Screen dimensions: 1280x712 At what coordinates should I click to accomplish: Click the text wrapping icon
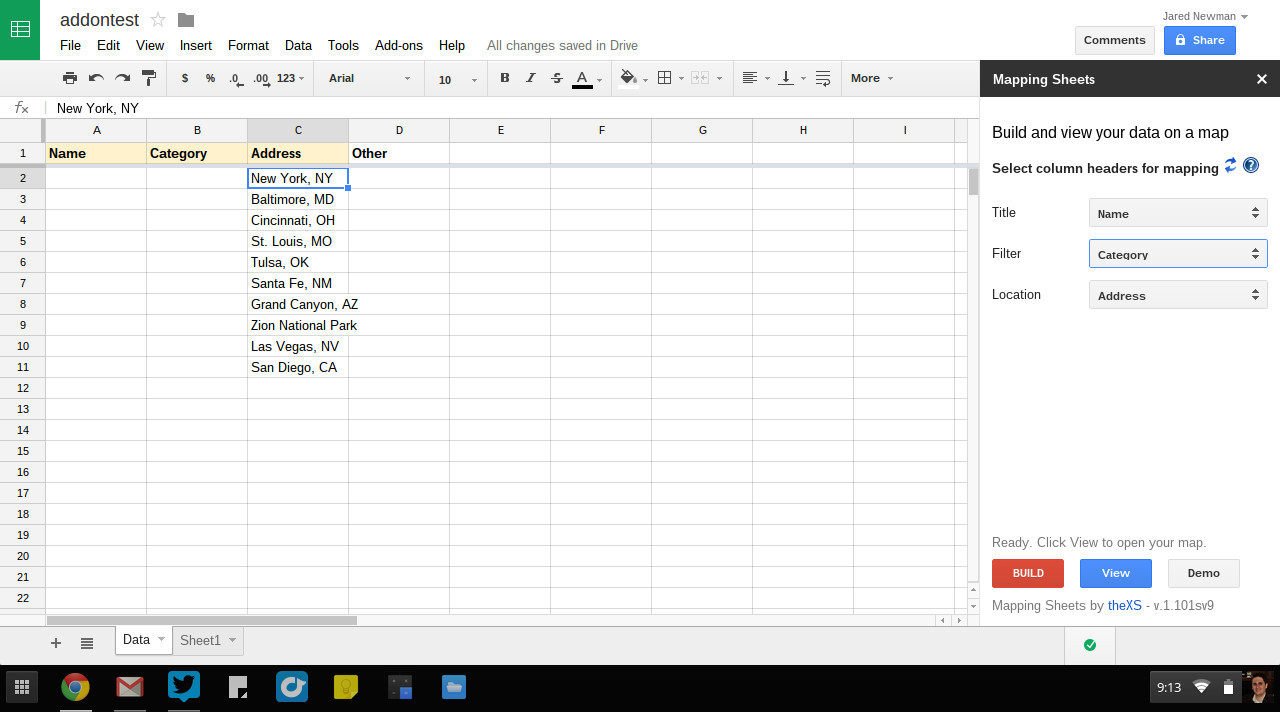pyautogui.click(x=823, y=78)
